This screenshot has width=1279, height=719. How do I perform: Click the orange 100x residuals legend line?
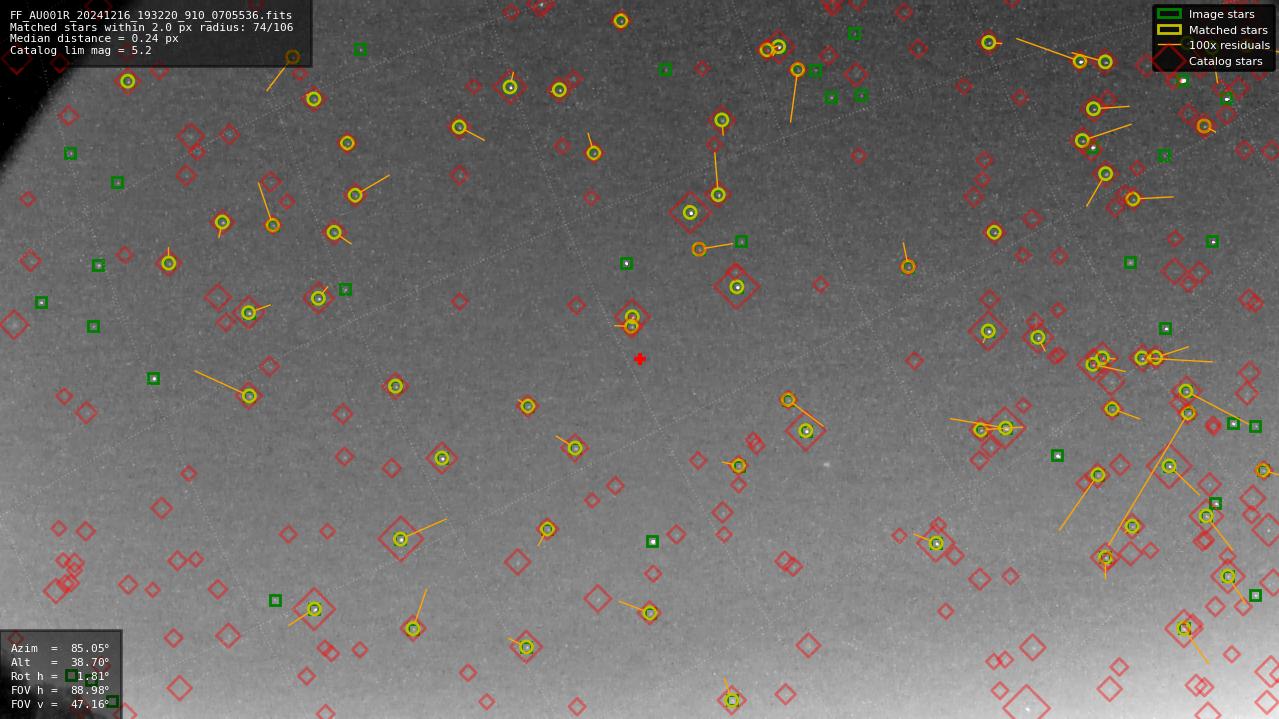point(1169,45)
